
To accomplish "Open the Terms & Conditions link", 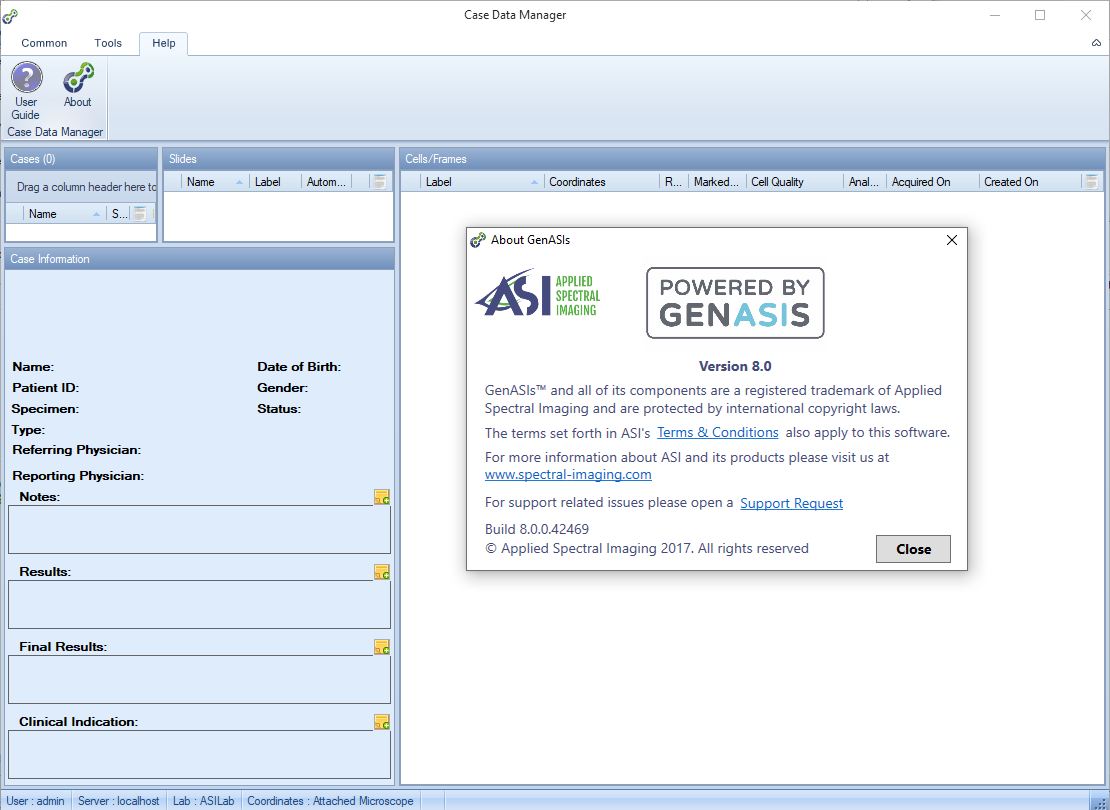I will [717, 433].
